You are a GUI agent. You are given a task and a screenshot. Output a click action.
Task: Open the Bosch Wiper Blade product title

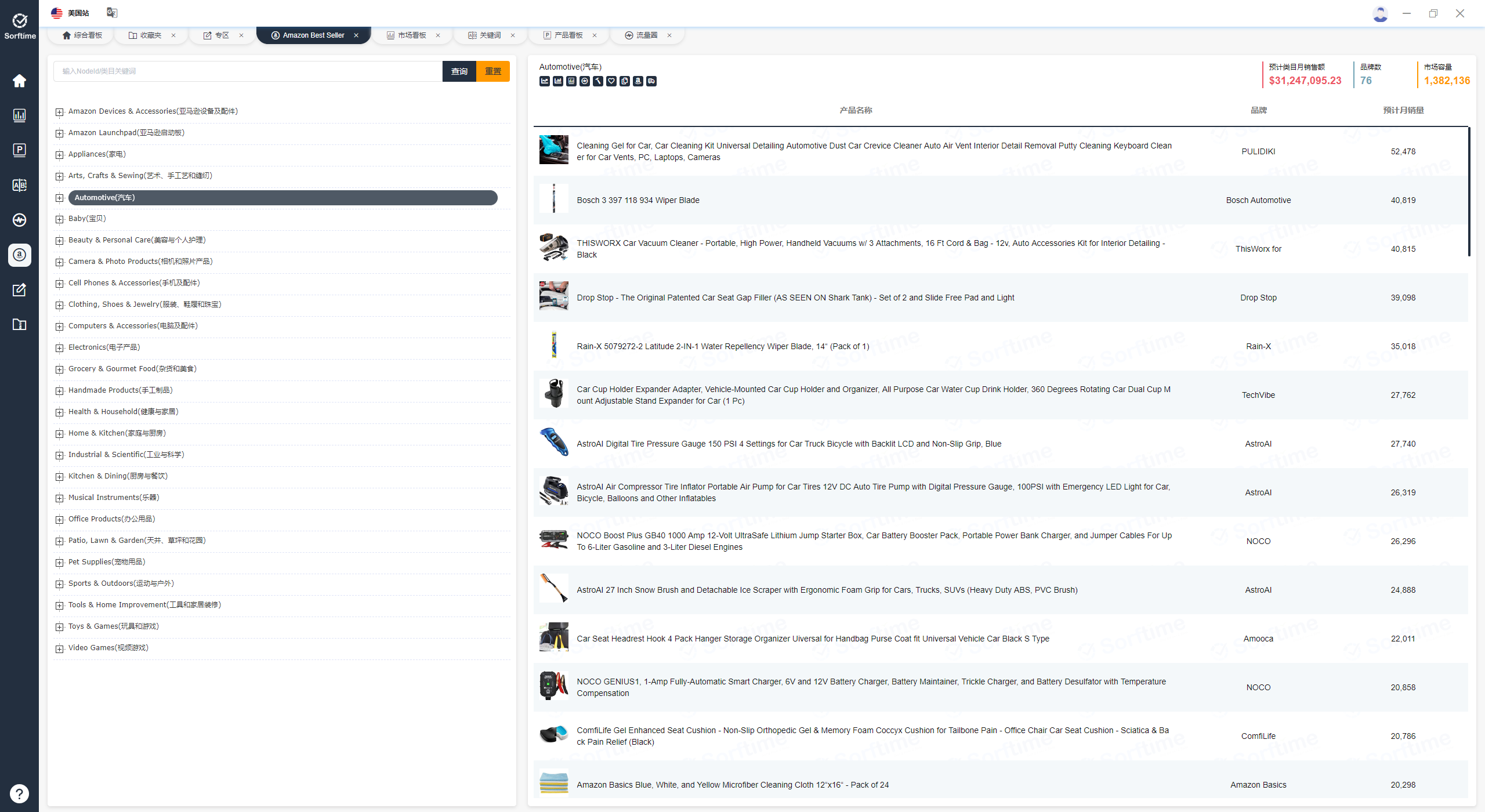coord(638,200)
